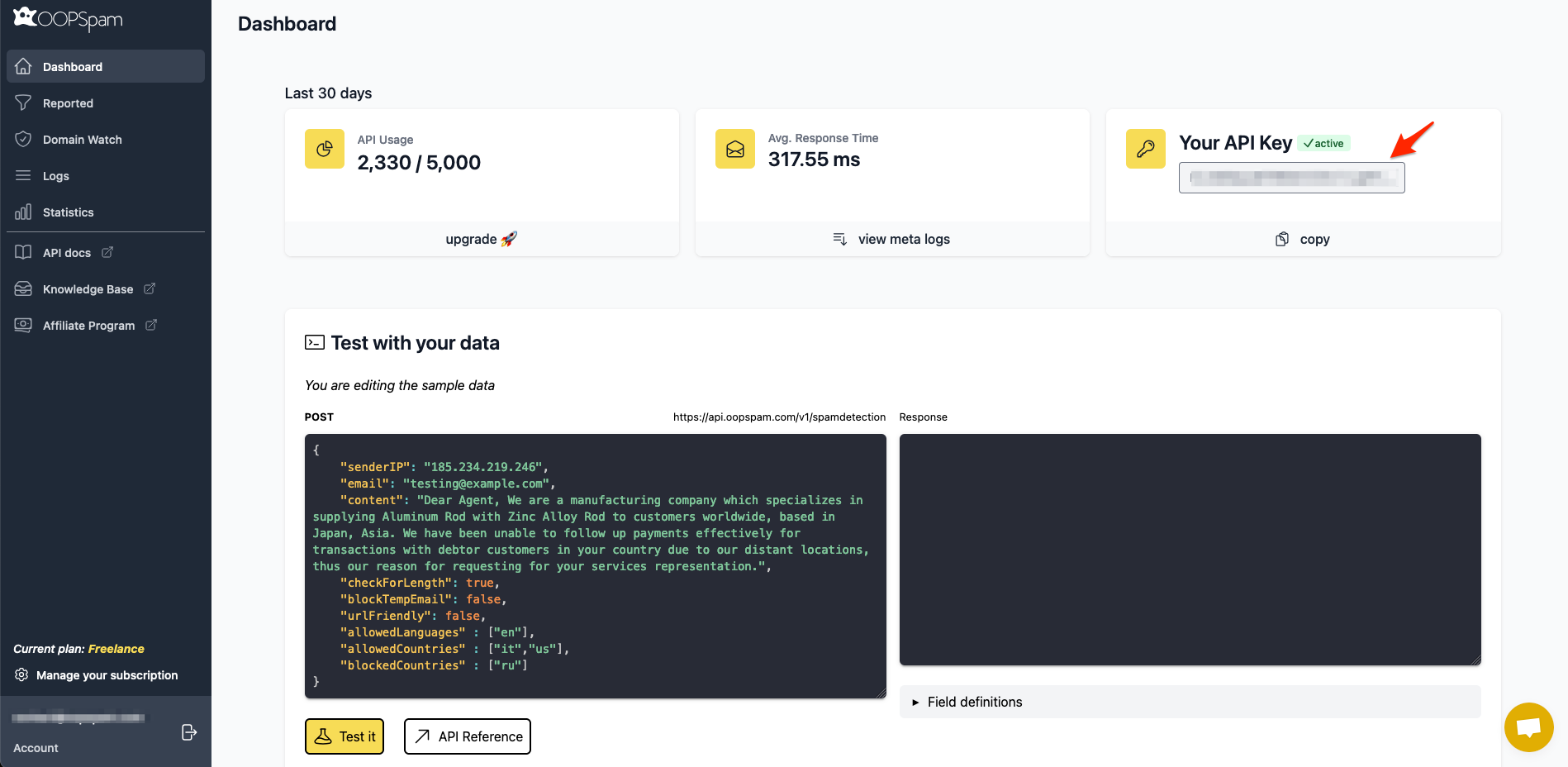1568x767 pixels.
Task: Expand Field definitions
Action: tap(1190, 702)
